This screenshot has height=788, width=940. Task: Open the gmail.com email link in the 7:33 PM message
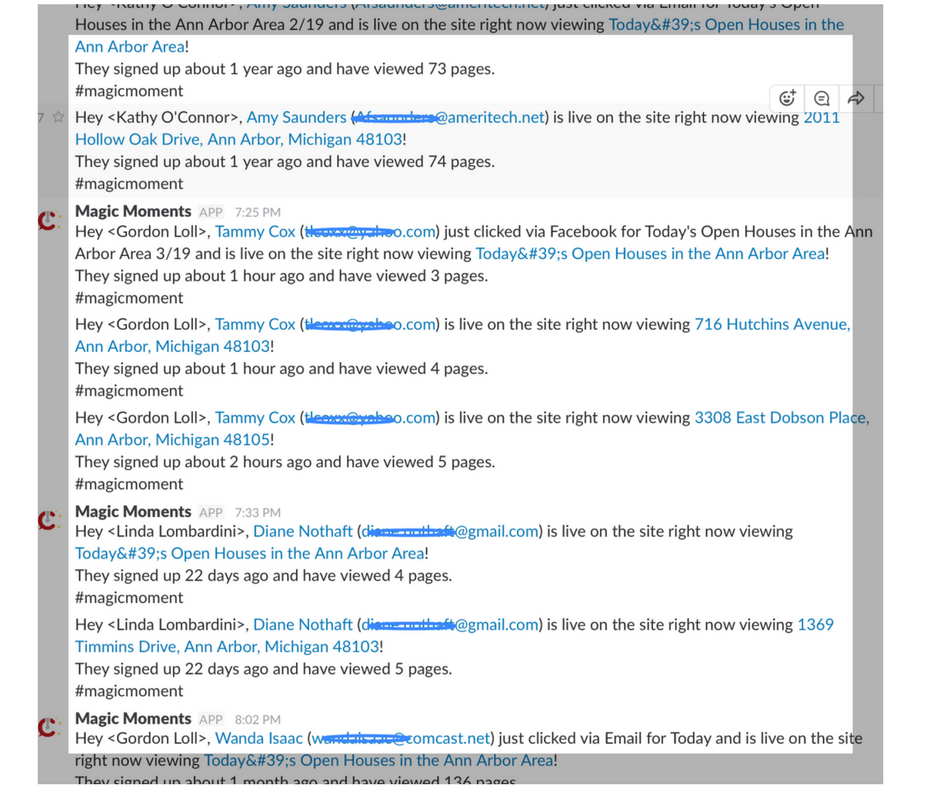[x=450, y=531]
